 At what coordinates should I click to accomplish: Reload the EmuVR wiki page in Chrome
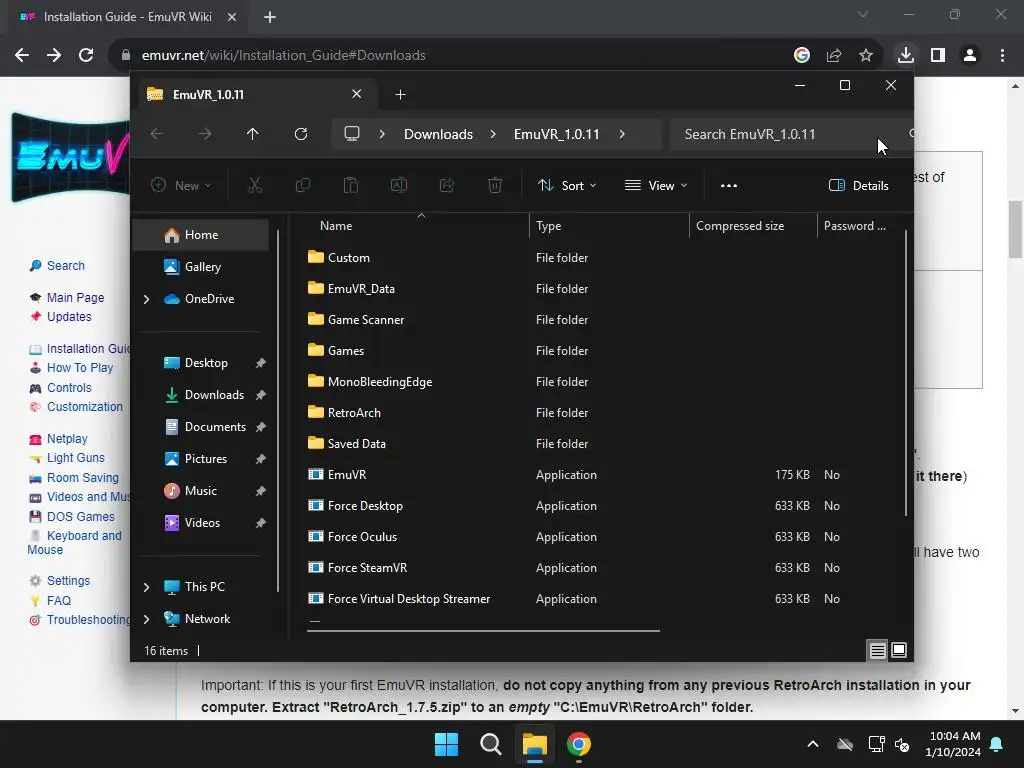pos(86,55)
